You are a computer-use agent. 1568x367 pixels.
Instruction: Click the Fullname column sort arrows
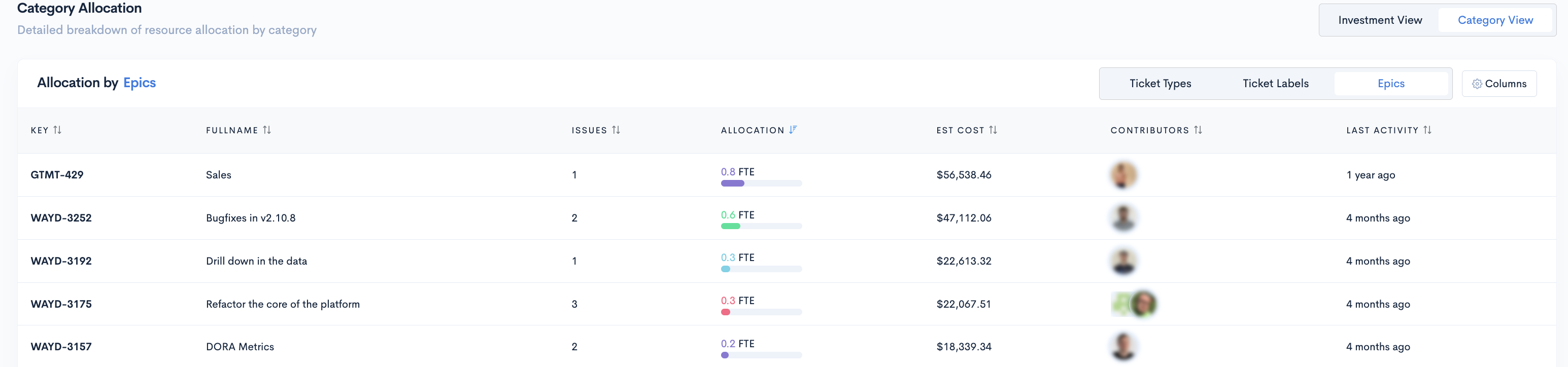pos(266,130)
